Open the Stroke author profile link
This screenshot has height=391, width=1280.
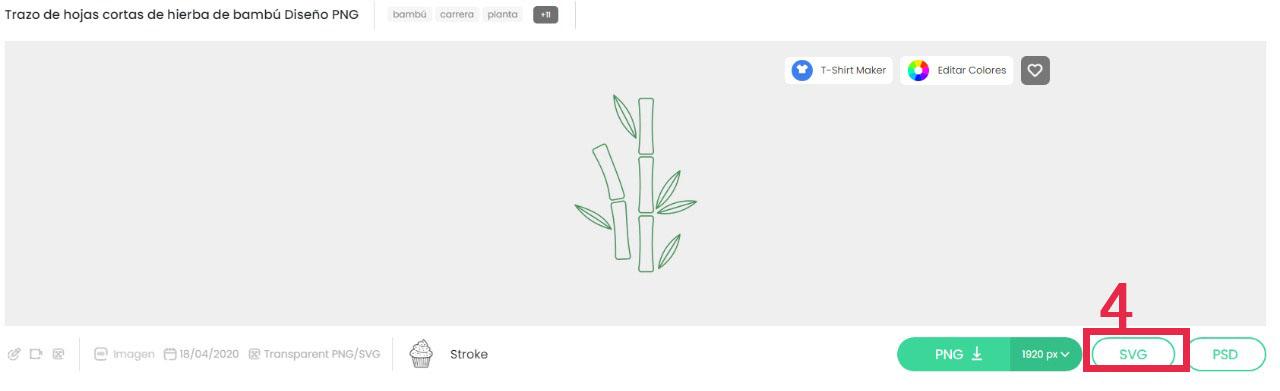coord(469,354)
